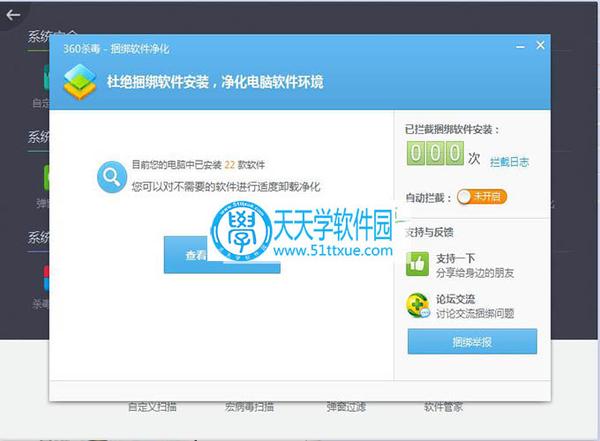Click the 捆绑举报 button
This screenshot has height=441, width=600.
[x=472, y=341]
